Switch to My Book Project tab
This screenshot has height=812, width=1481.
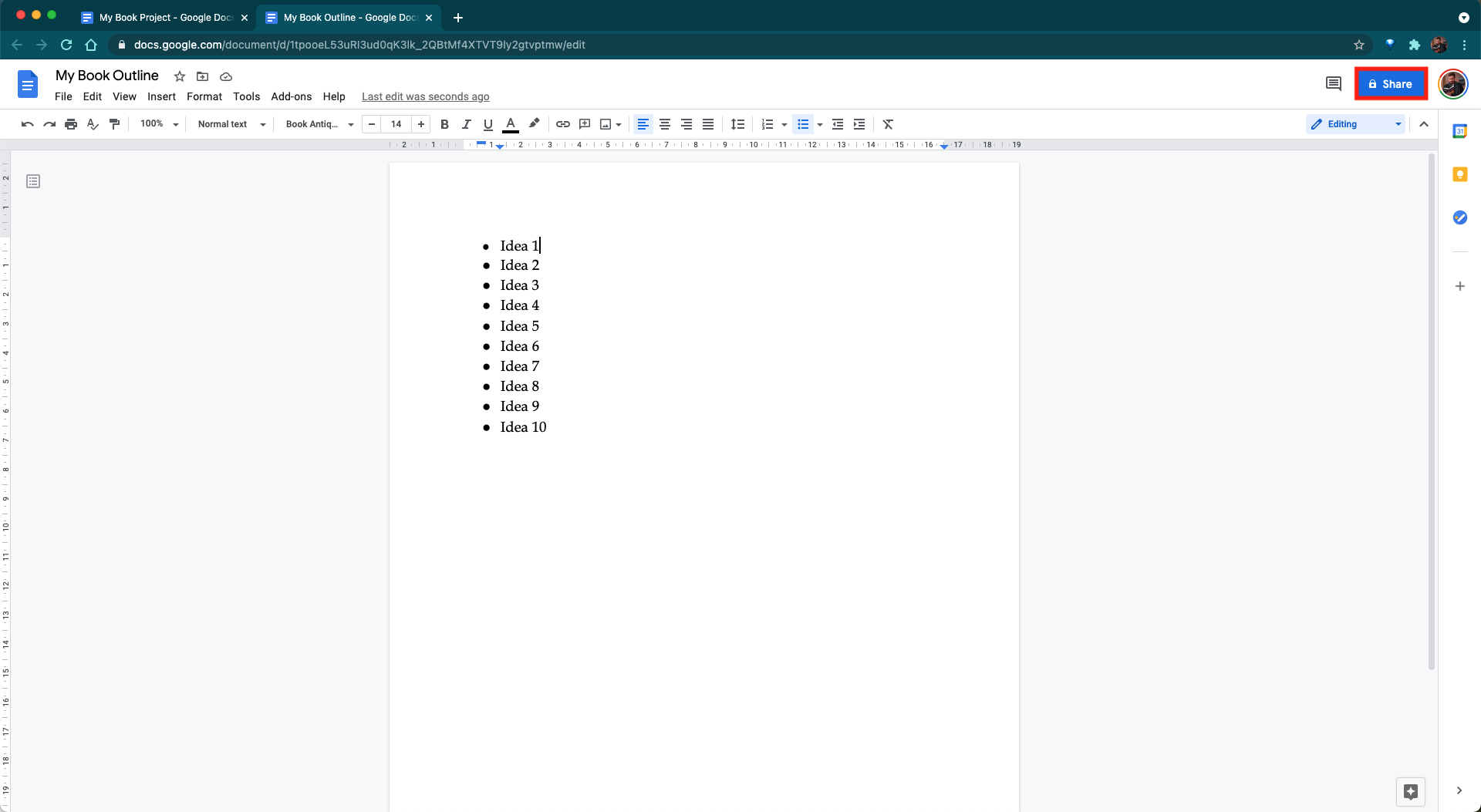165,17
